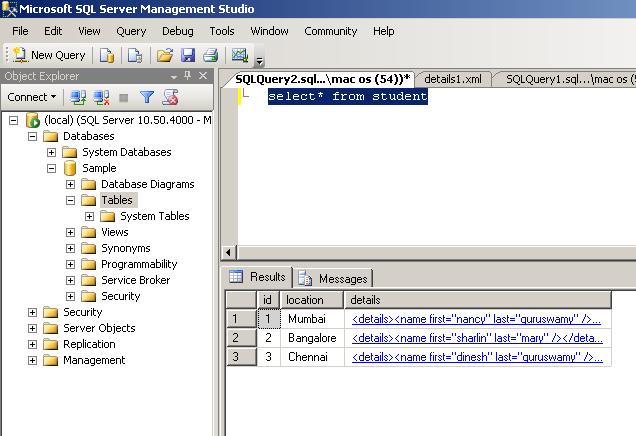This screenshot has width=636, height=436.
Task: Switch to the SQLQuery2.sql tab
Action: tap(322, 79)
